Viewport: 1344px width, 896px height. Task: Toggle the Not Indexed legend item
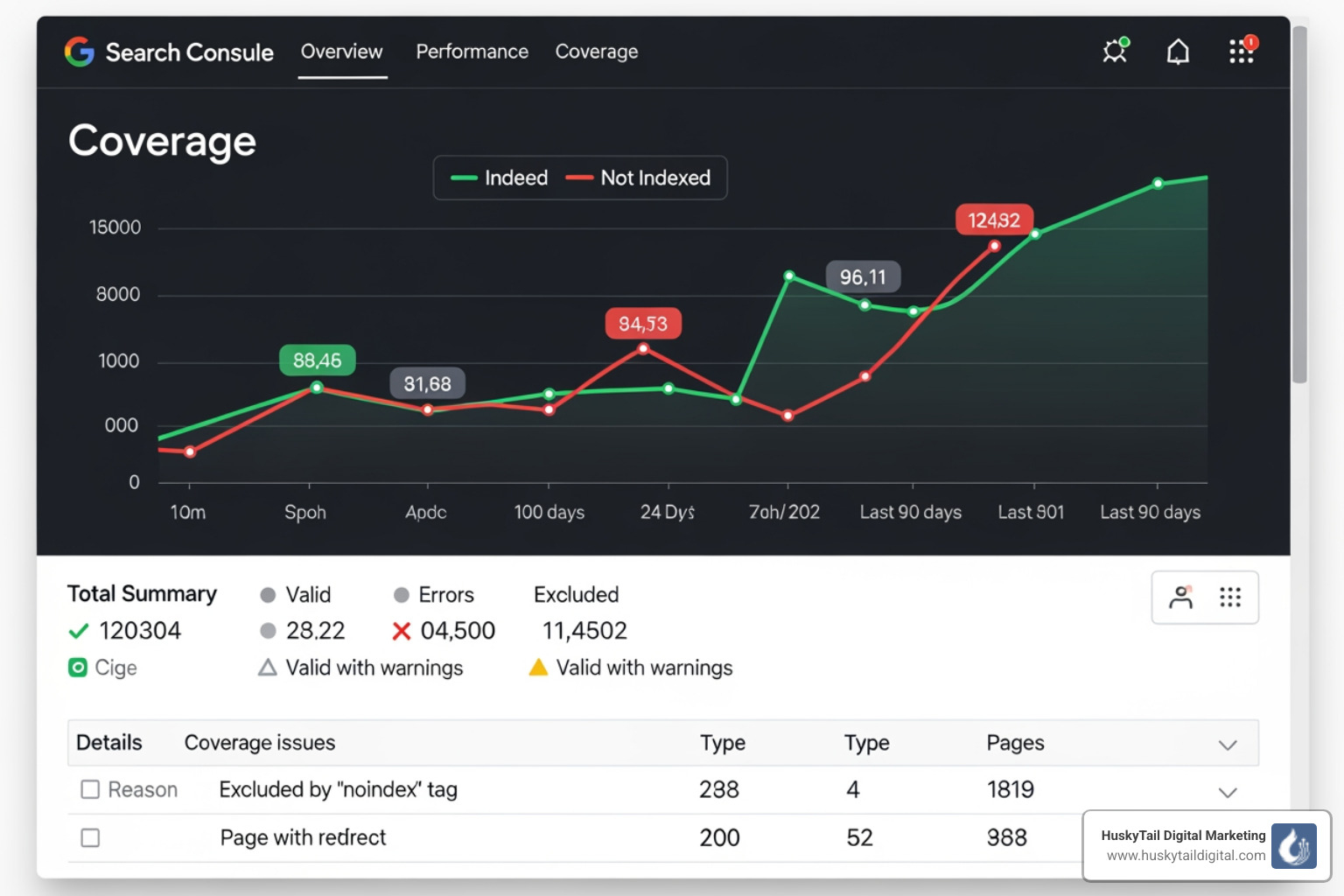[643, 178]
